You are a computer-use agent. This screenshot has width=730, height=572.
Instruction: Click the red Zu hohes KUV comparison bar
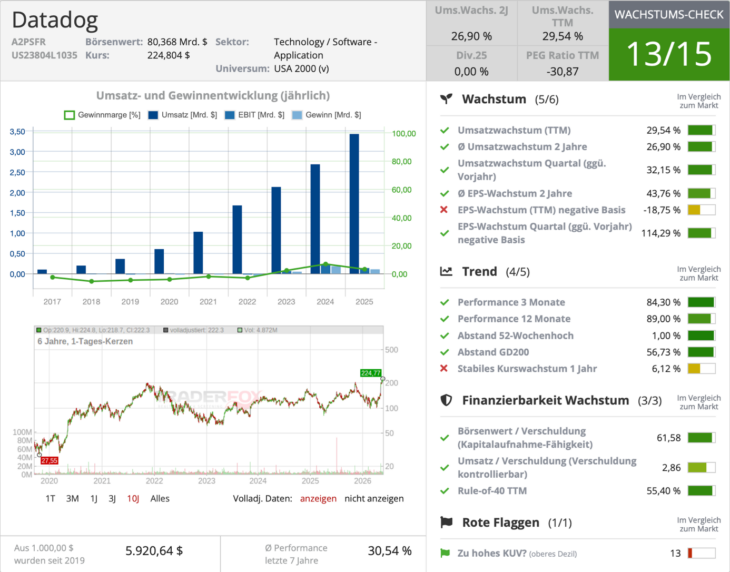pyautogui.click(x=701, y=553)
